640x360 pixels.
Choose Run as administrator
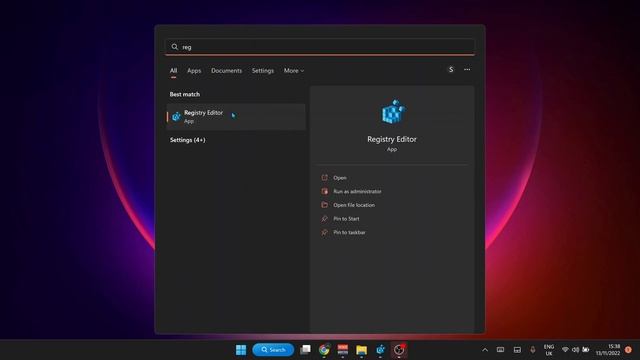coord(357,191)
